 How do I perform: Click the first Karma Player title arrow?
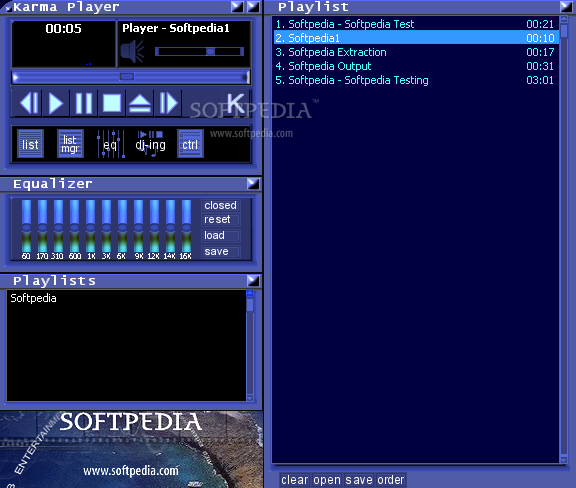coord(237,6)
